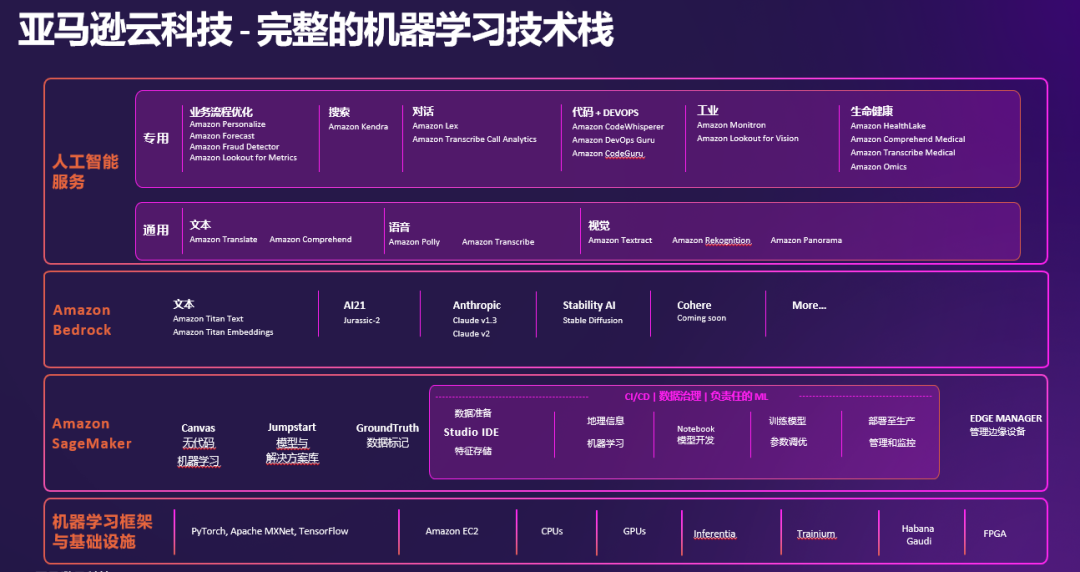Click PyTorch, Apache MXNet, TensorFlow text

coord(270,531)
